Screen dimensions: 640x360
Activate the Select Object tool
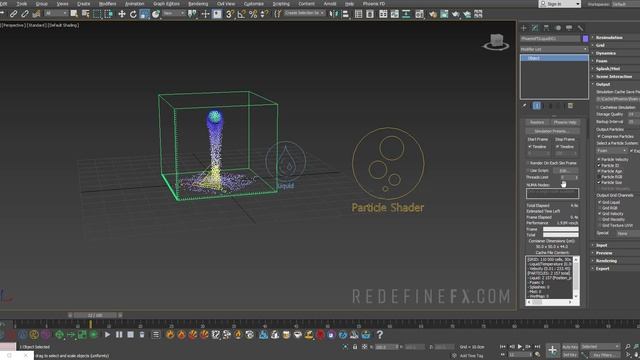74,14
